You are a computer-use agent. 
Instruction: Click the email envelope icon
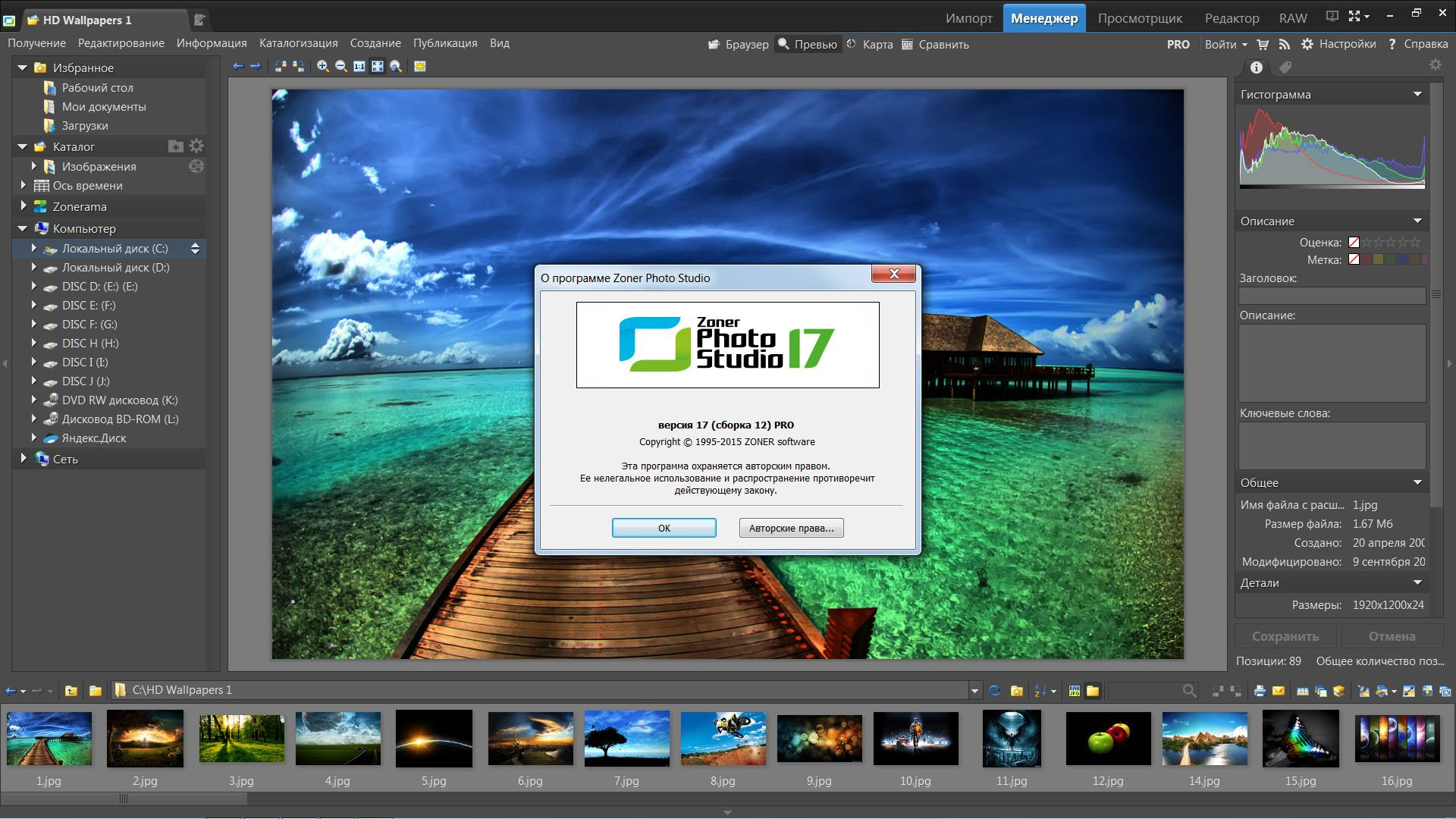tap(1279, 691)
